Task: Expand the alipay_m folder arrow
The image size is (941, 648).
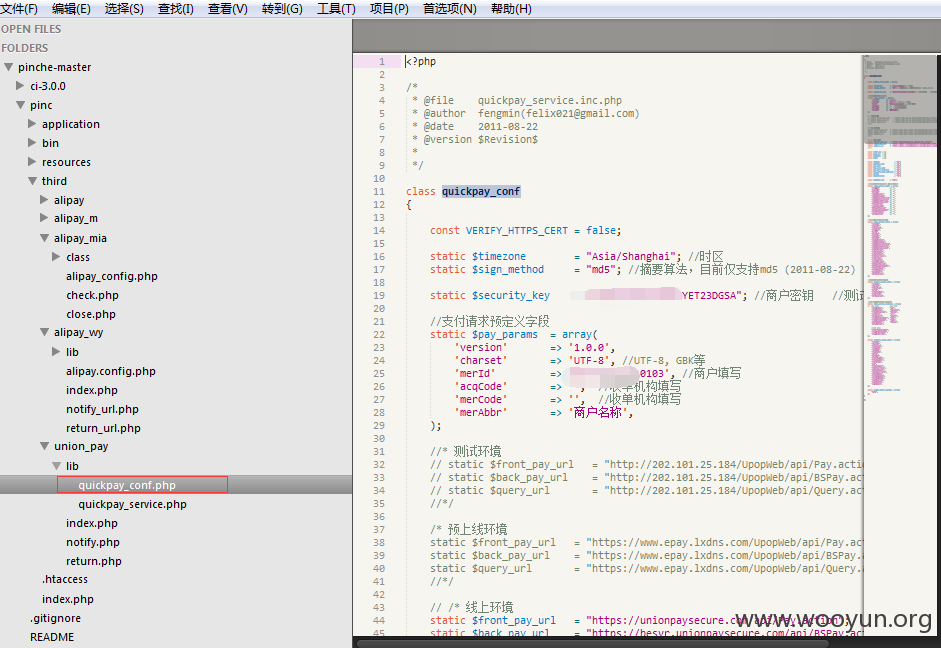Action: (x=44, y=218)
